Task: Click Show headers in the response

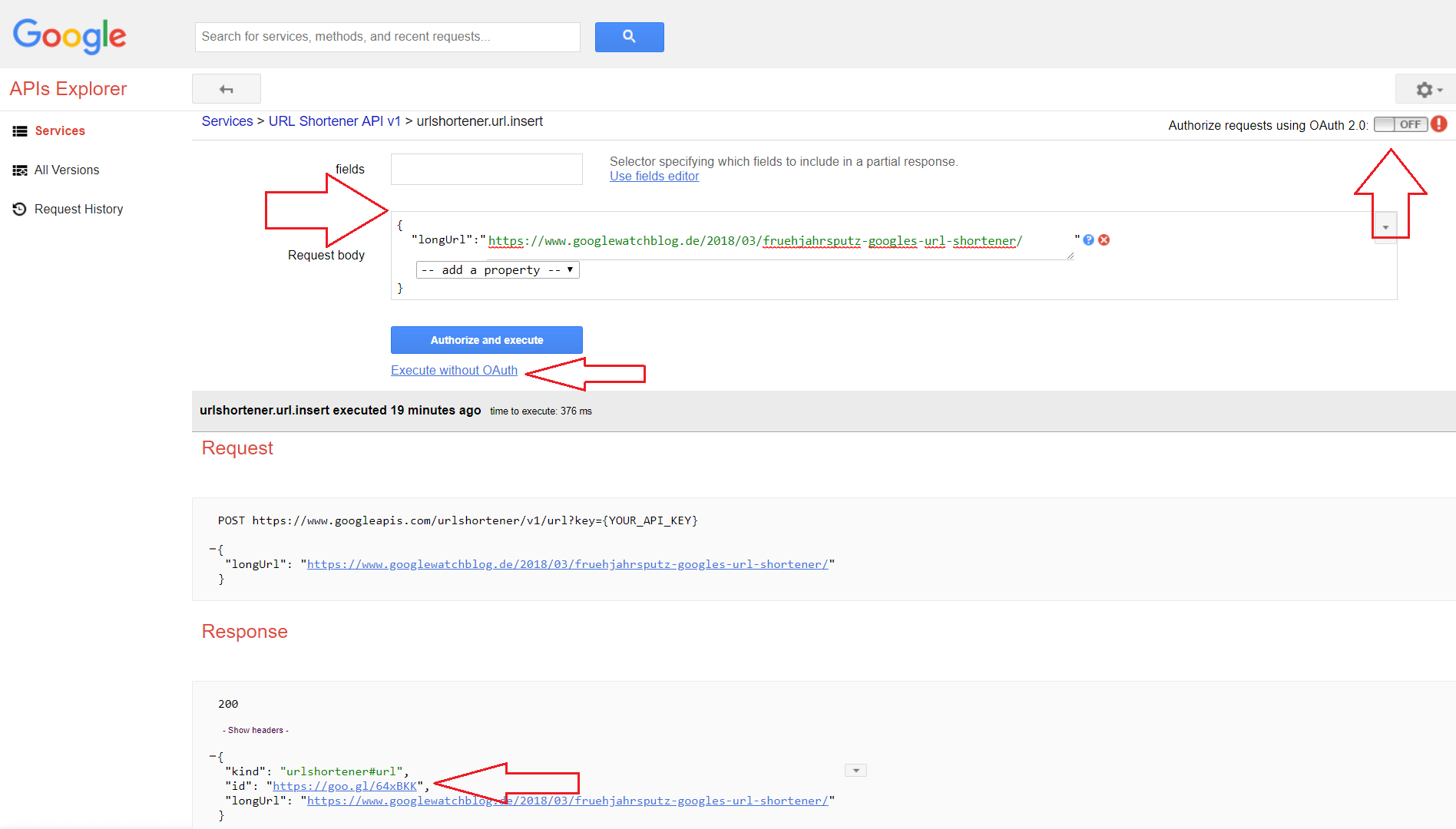Action: [256, 730]
